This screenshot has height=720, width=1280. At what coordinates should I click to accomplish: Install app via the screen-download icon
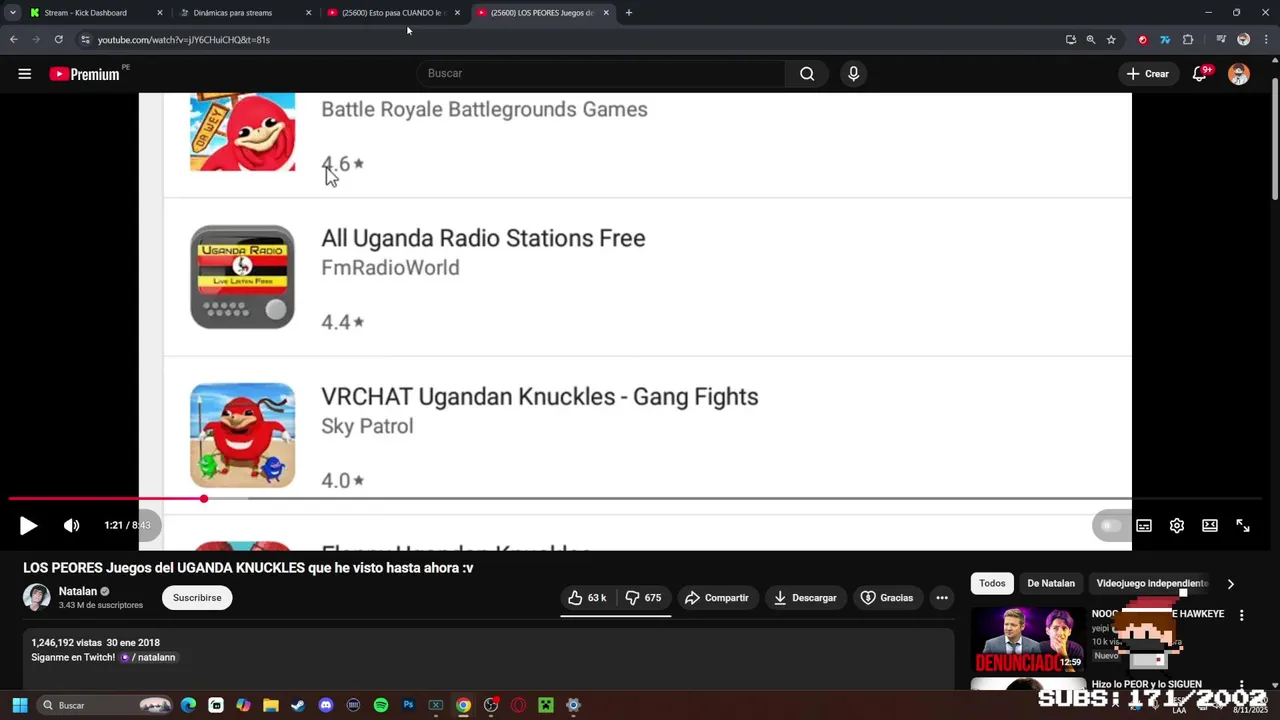[1071, 40]
